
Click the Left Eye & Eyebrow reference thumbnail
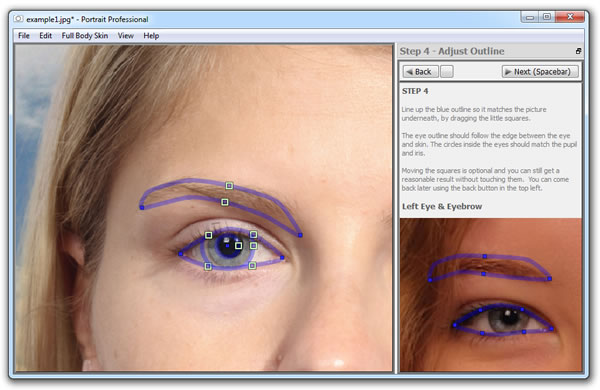click(491, 295)
